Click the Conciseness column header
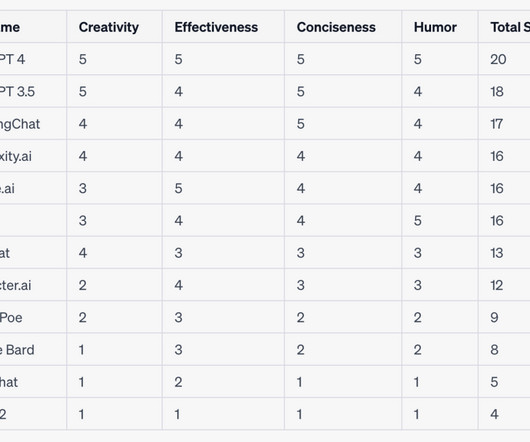Image resolution: width=530 pixels, height=442 pixels. point(336,27)
